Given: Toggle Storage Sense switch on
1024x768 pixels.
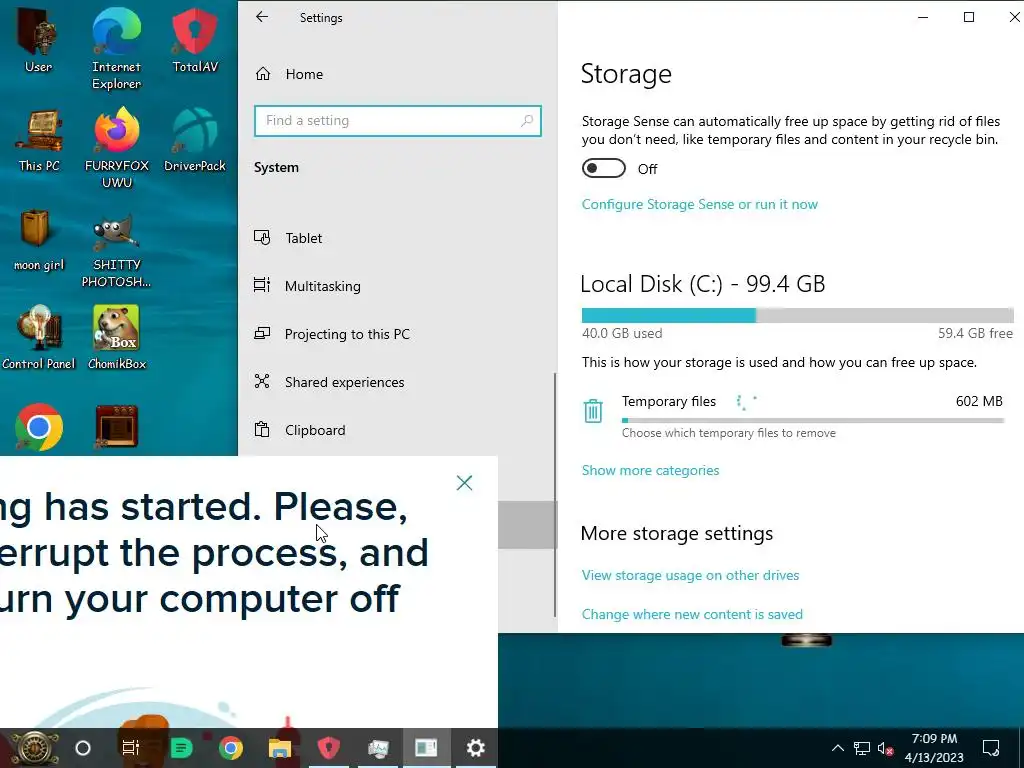Looking at the screenshot, I should pos(603,168).
